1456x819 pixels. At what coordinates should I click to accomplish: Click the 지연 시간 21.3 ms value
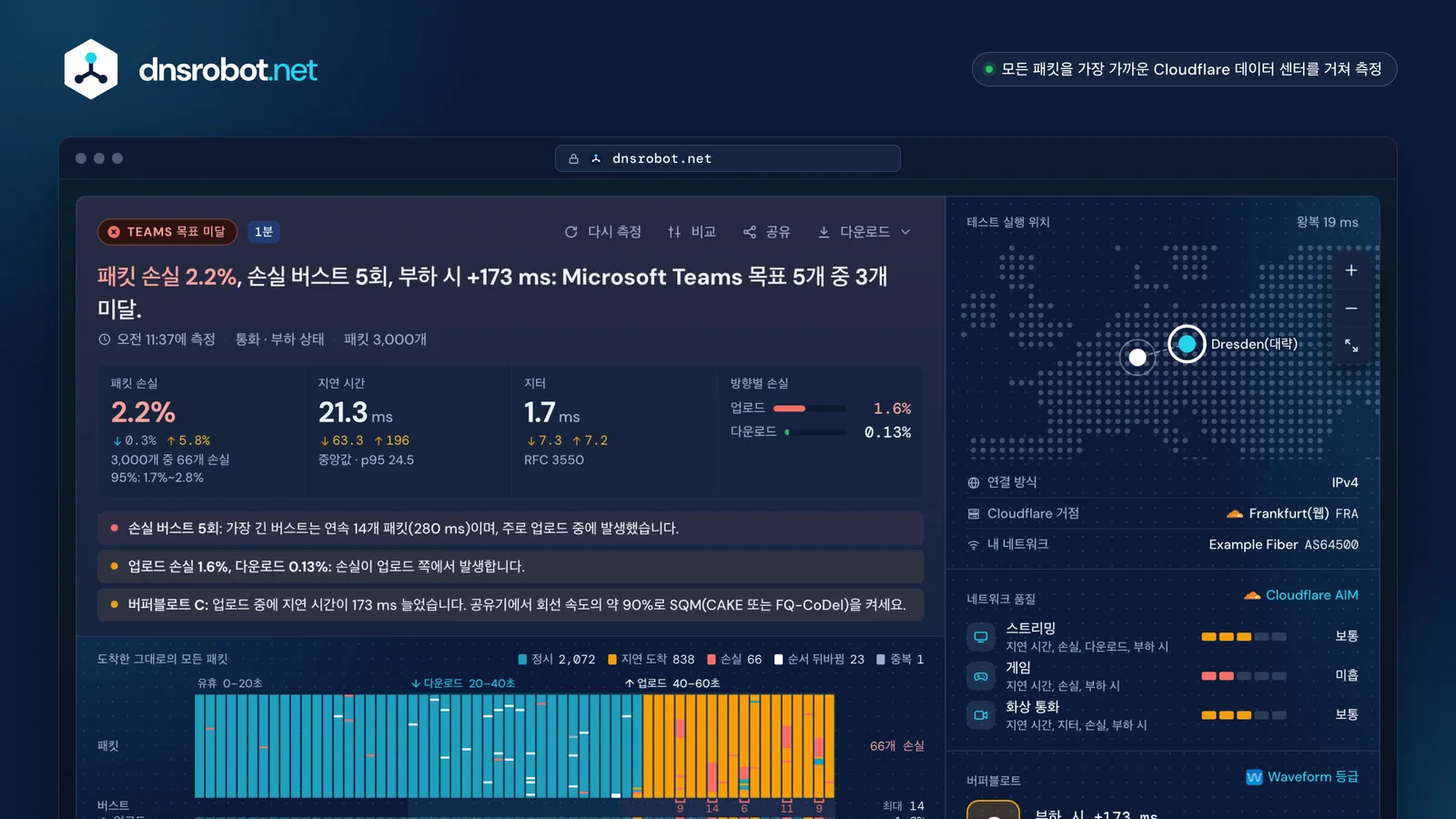click(356, 413)
